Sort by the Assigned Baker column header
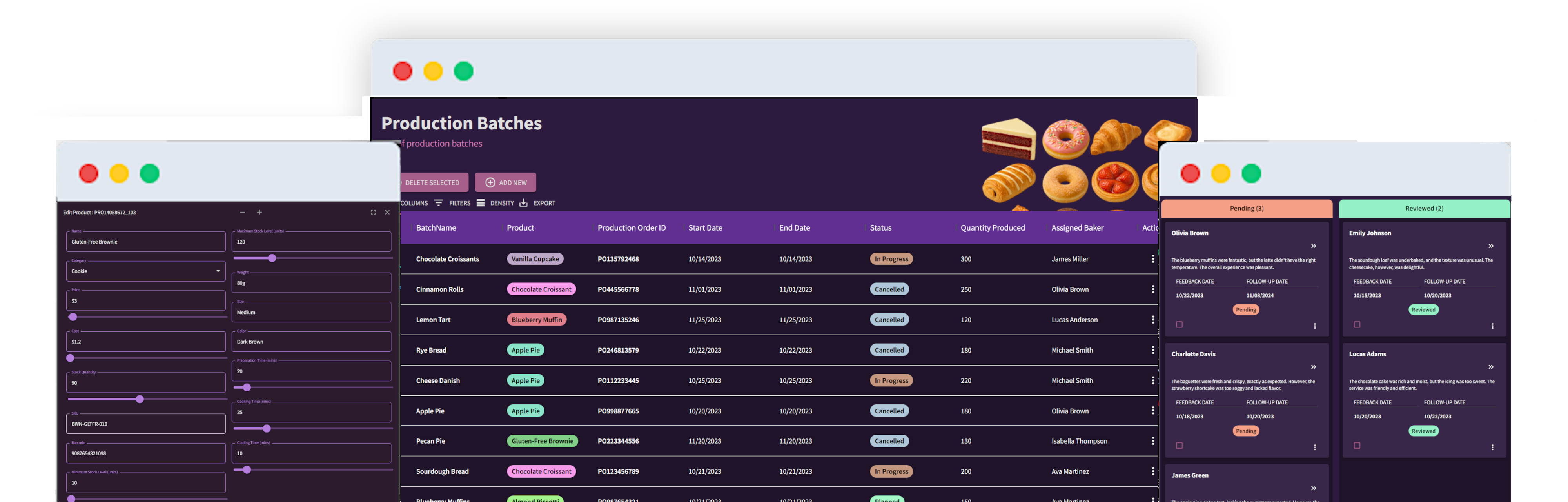This screenshot has height=502, width=1568. click(x=1077, y=228)
